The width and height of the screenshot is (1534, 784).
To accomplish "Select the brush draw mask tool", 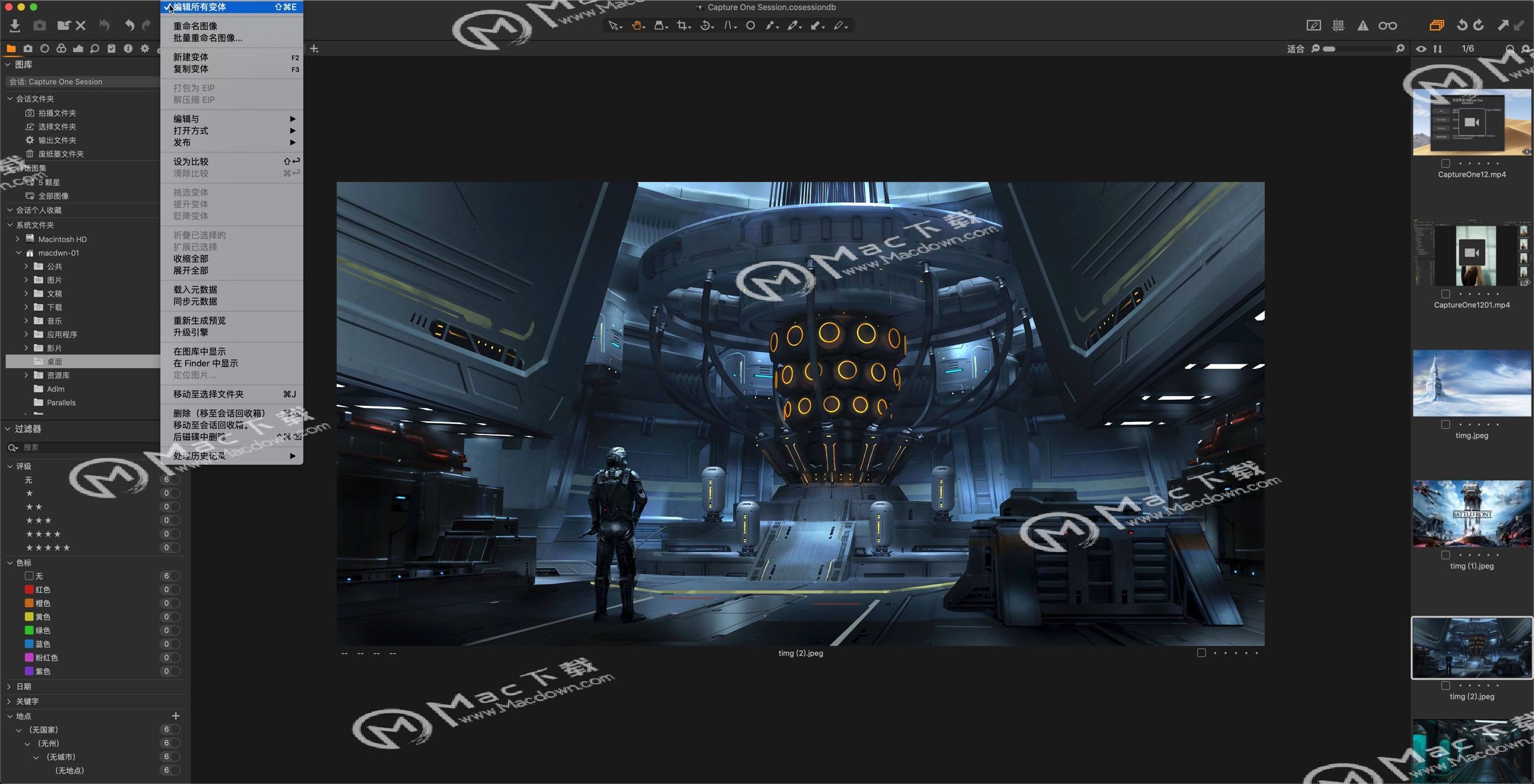I will 772,25.
